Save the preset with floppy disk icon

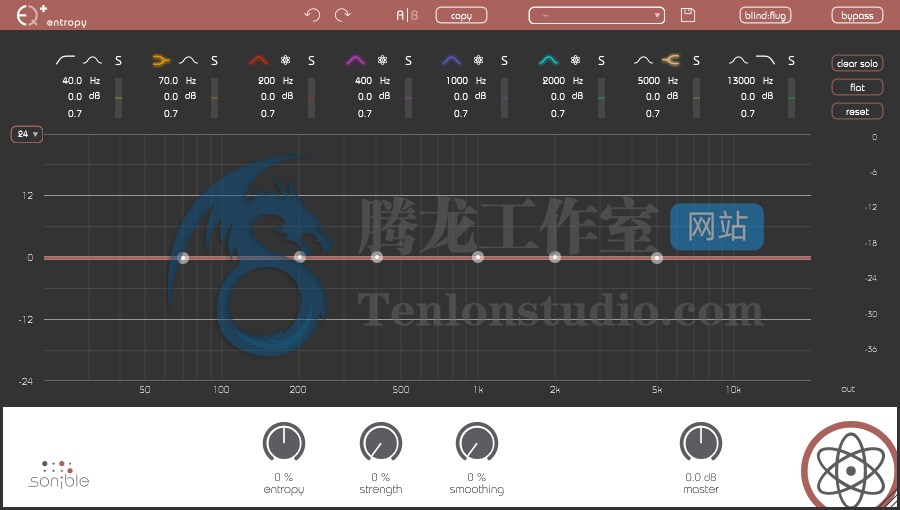(x=688, y=15)
